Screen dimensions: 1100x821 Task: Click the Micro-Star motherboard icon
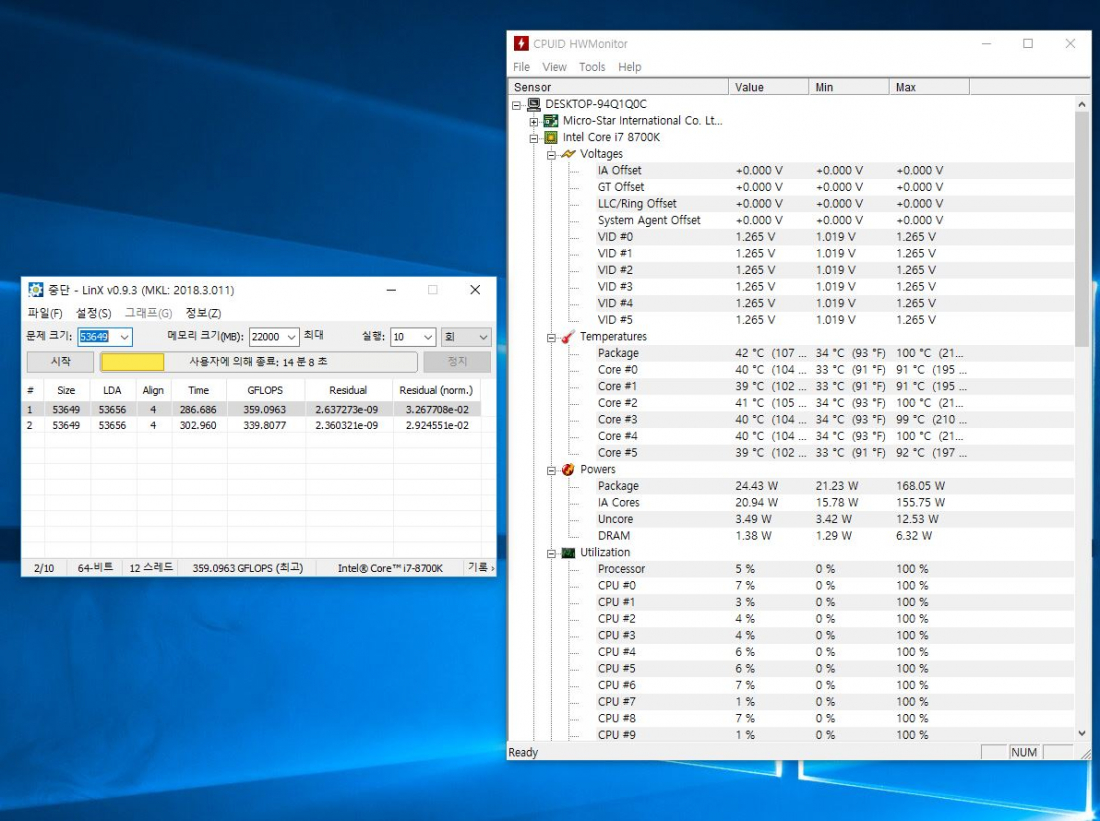551,121
